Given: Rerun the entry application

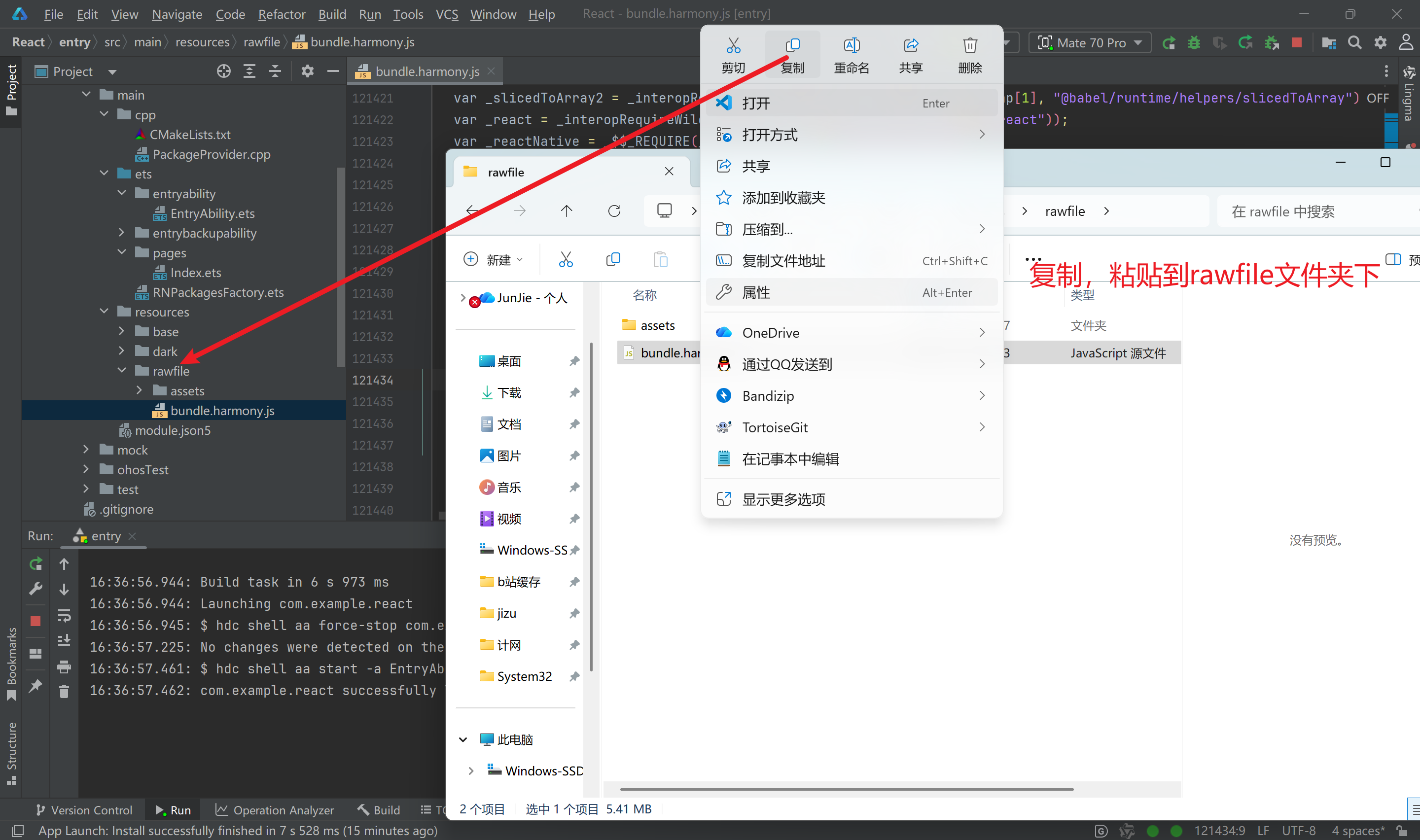Looking at the screenshot, I should (35, 564).
